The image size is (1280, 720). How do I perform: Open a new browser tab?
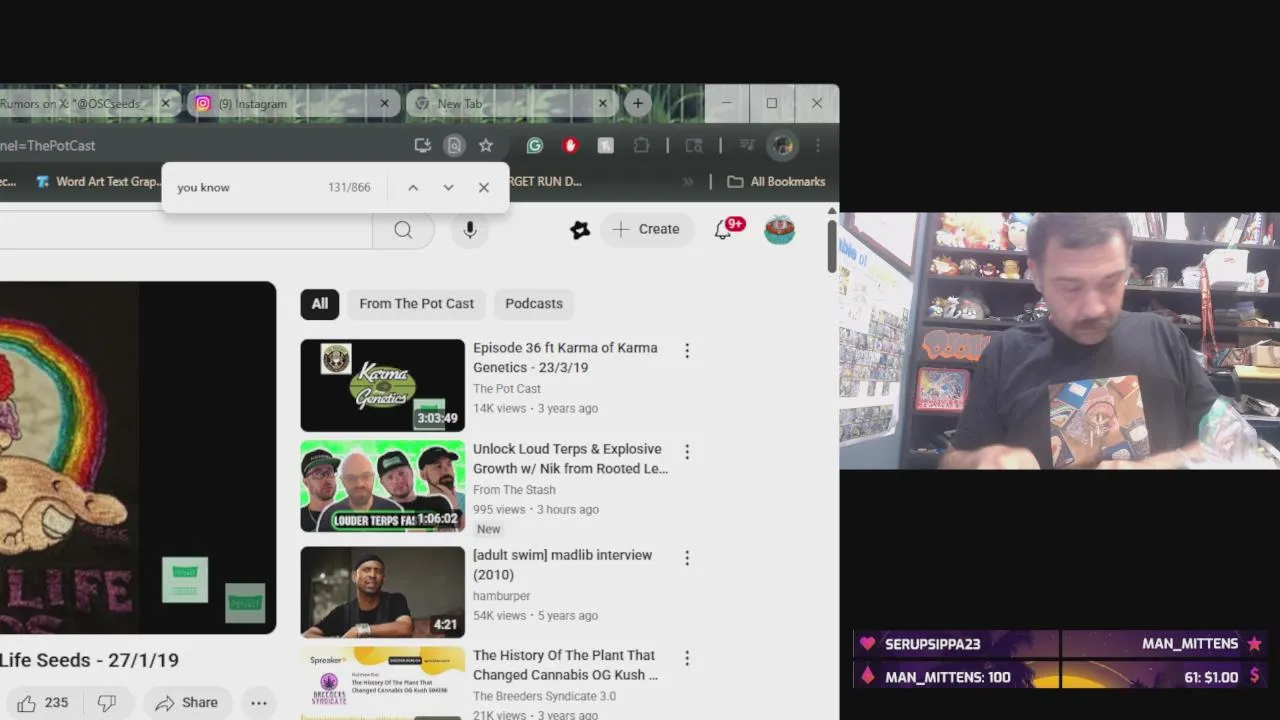[x=638, y=104]
